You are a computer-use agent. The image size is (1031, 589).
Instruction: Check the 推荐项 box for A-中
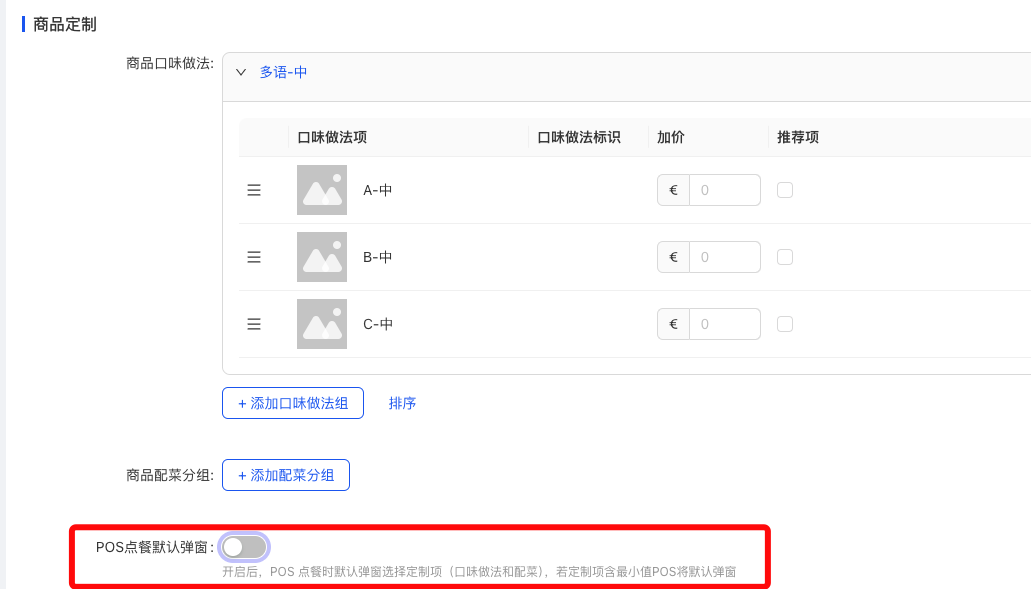coord(784,190)
